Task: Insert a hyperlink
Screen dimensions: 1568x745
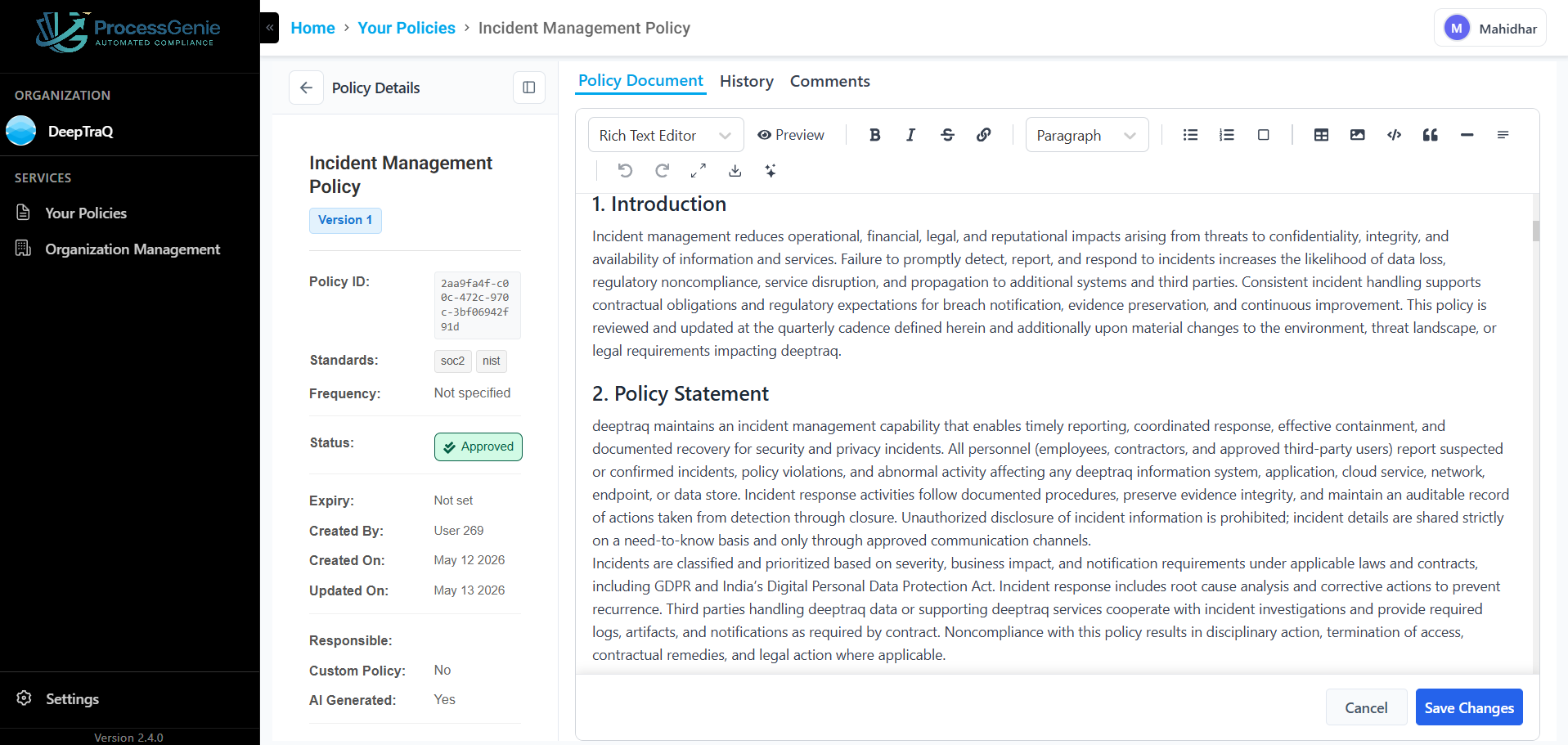Action: coord(983,135)
